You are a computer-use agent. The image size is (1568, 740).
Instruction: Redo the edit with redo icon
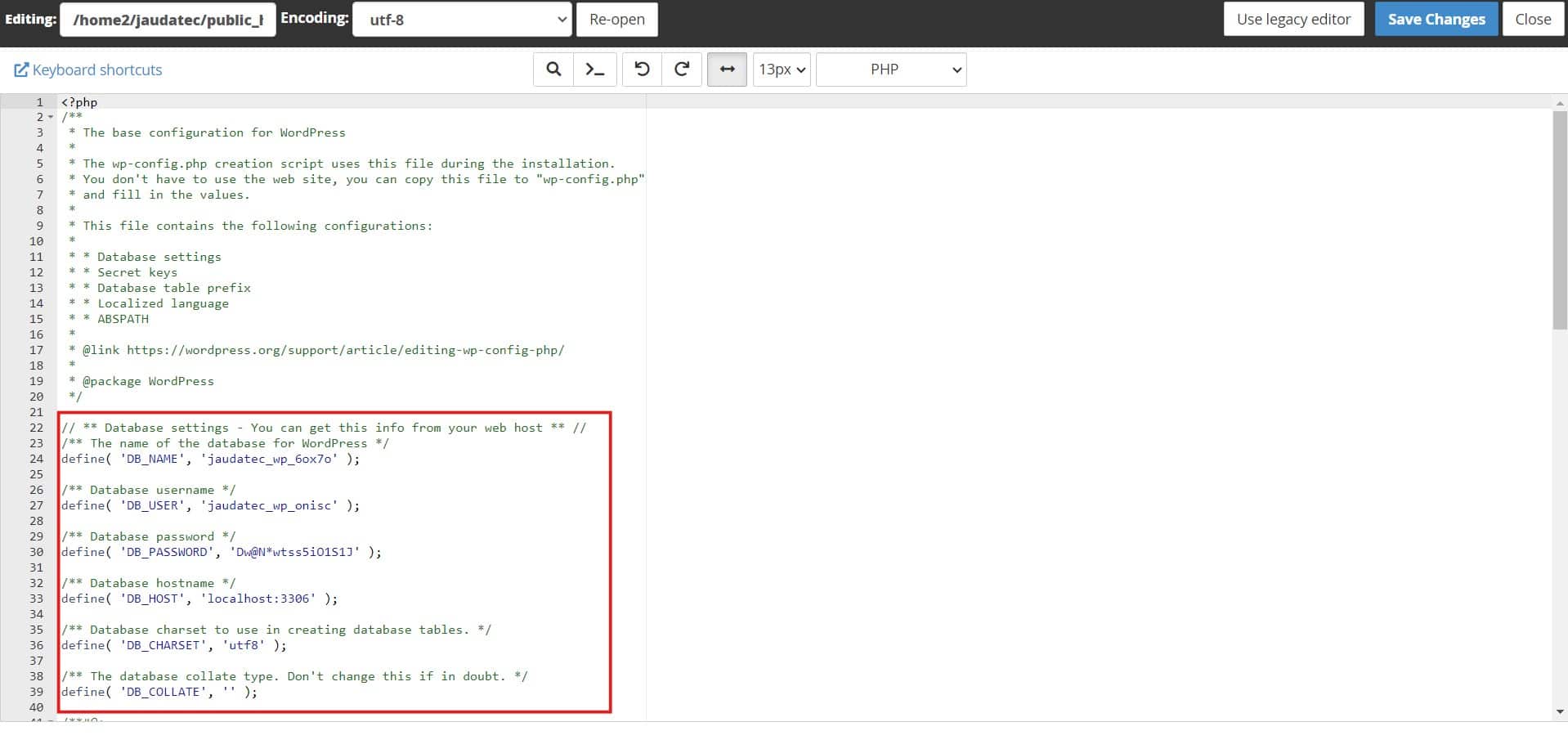(682, 70)
